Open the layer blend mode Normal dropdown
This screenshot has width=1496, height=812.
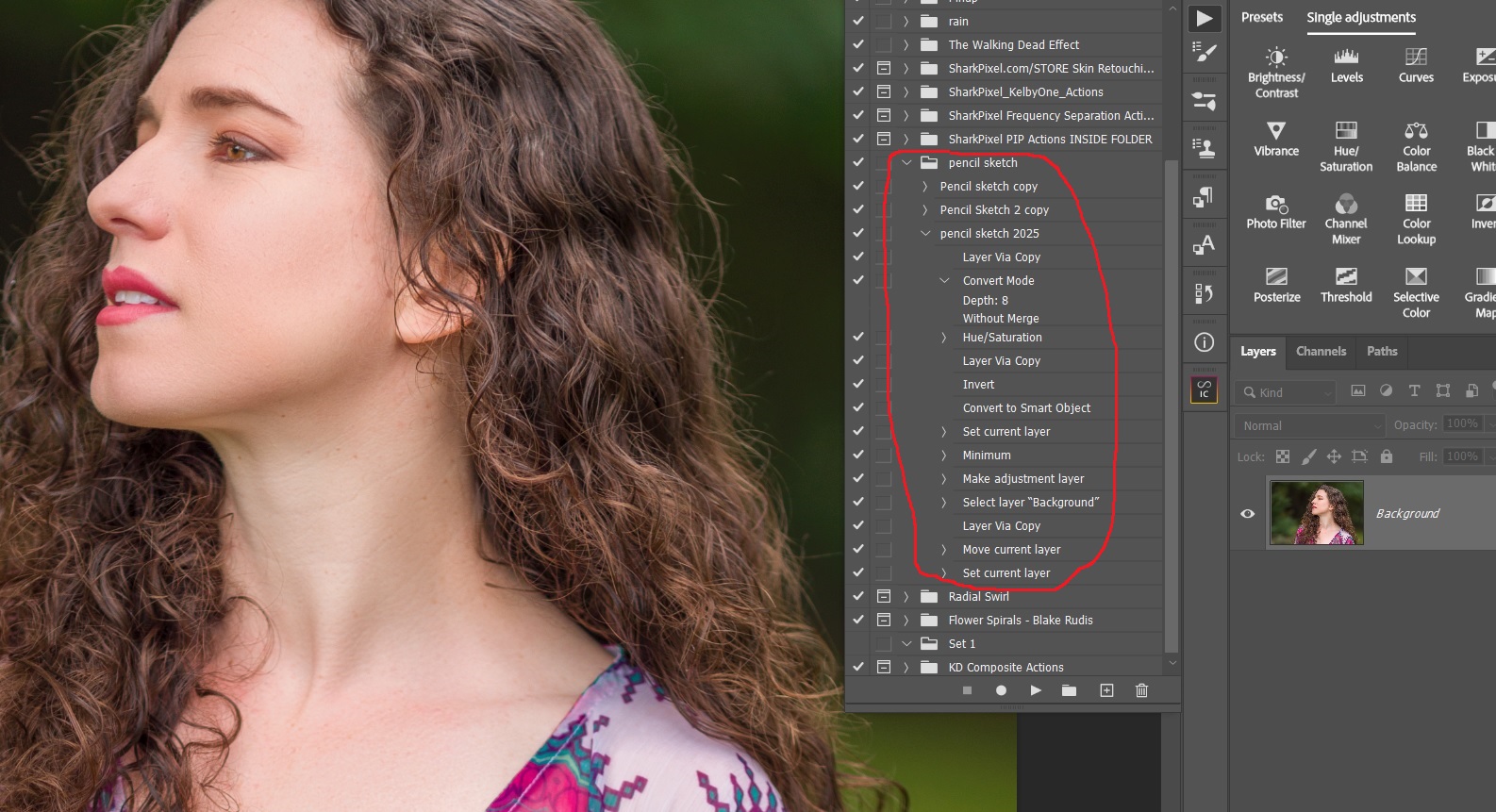click(1309, 425)
